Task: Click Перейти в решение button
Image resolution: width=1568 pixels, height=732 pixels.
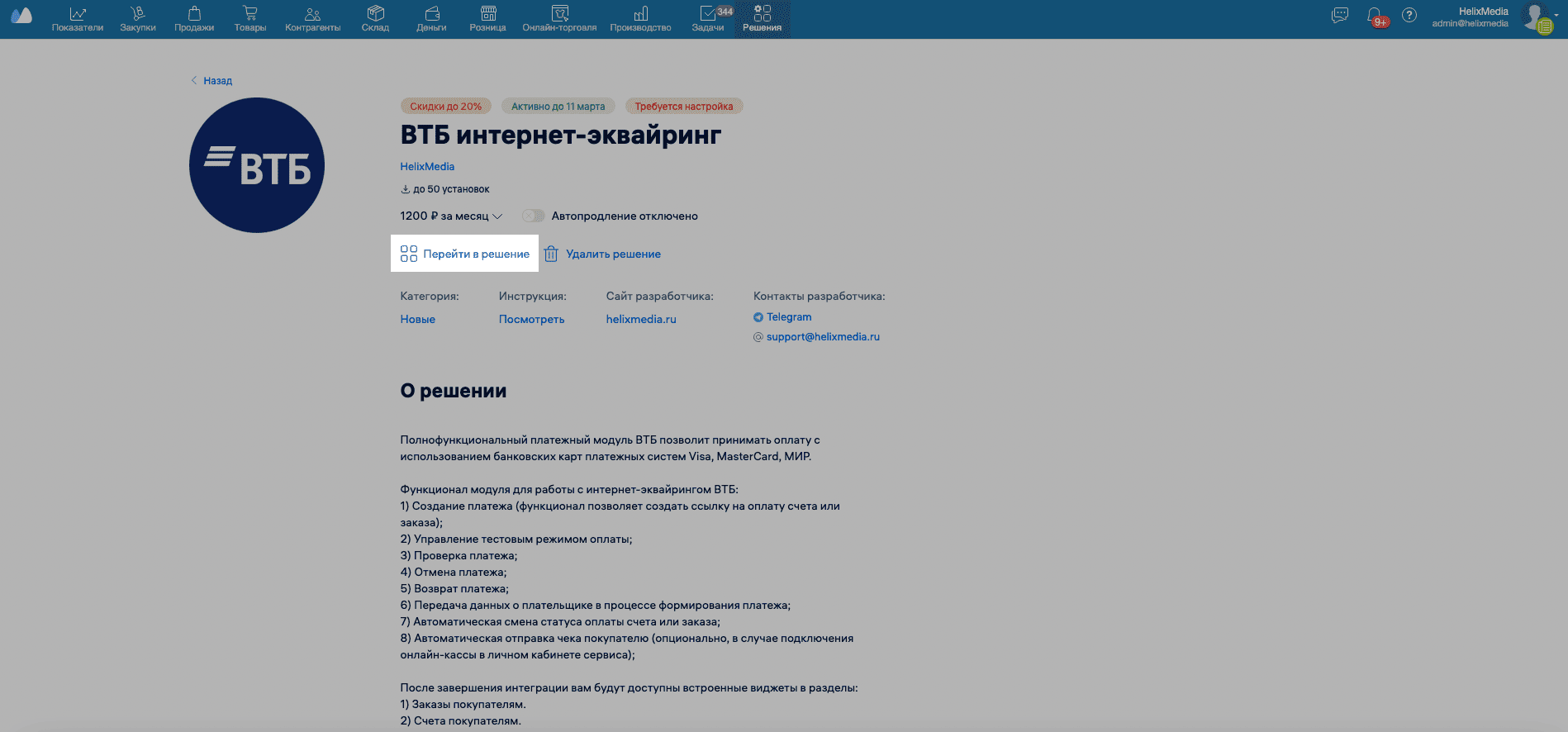Action: [465, 254]
